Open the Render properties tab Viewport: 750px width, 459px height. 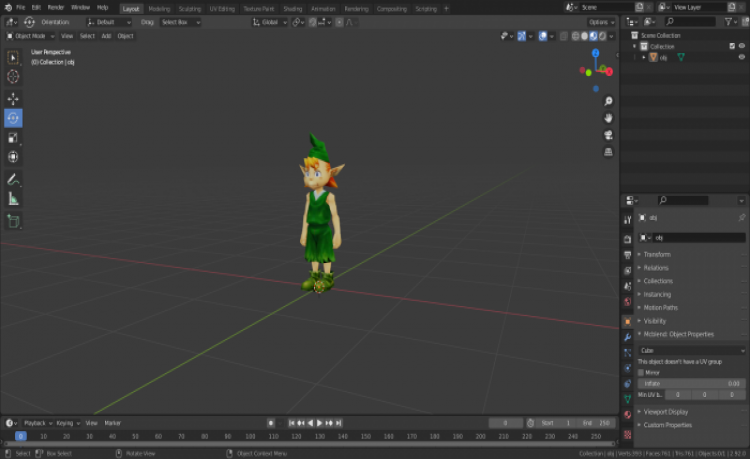(628, 239)
